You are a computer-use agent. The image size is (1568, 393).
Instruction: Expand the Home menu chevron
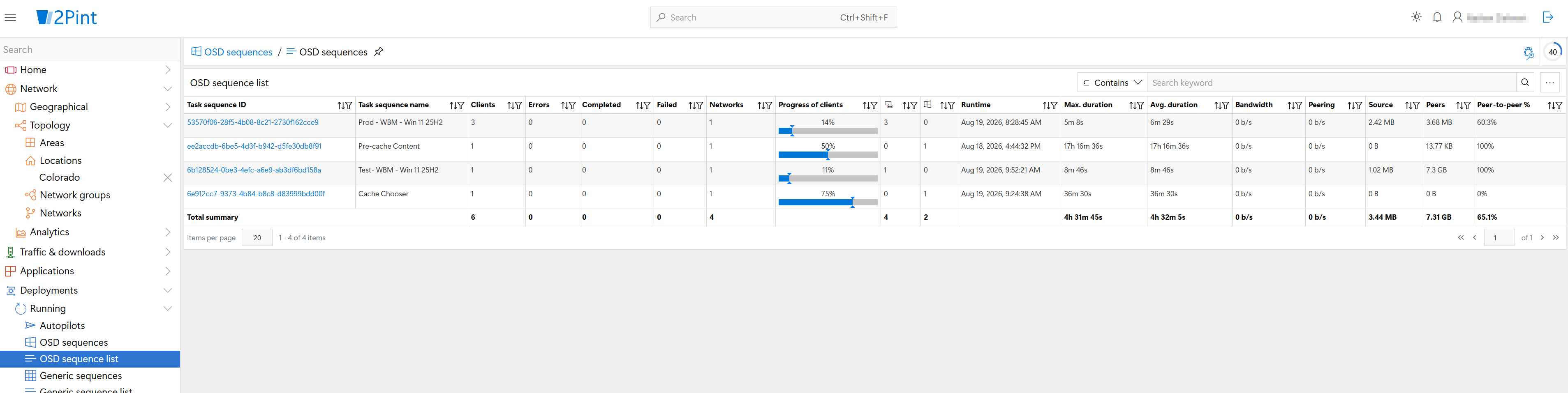pyautogui.click(x=168, y=70)
